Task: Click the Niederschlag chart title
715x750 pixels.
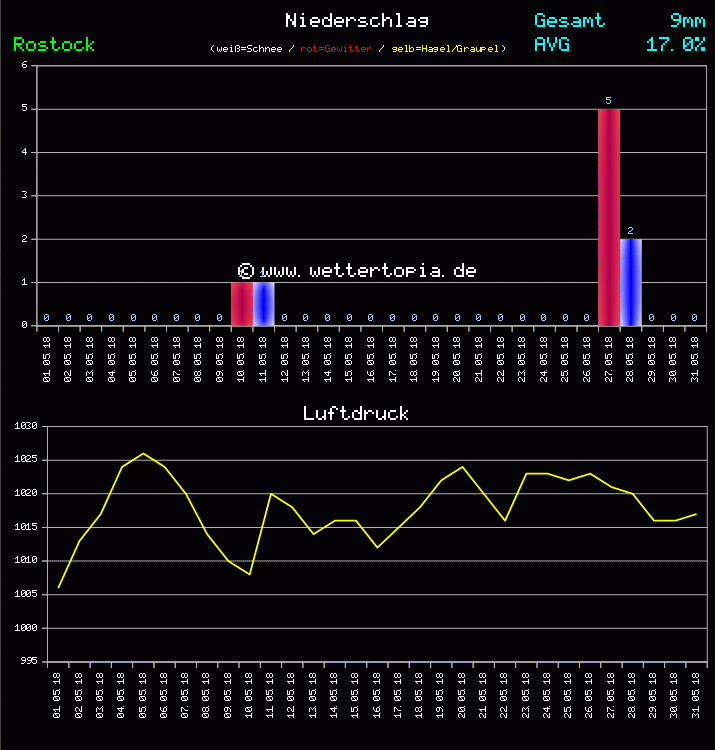Action: 356,20
